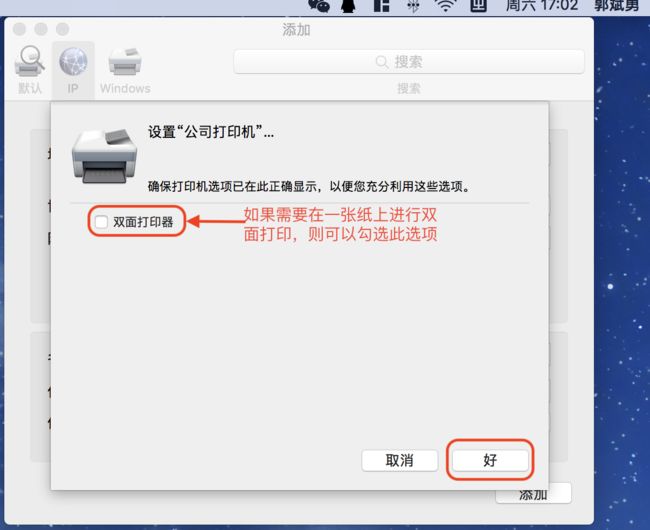Viewport: 650px width, 530px height.
Task: Click the clock showing 周六 17:02
Action: [542, 5]
